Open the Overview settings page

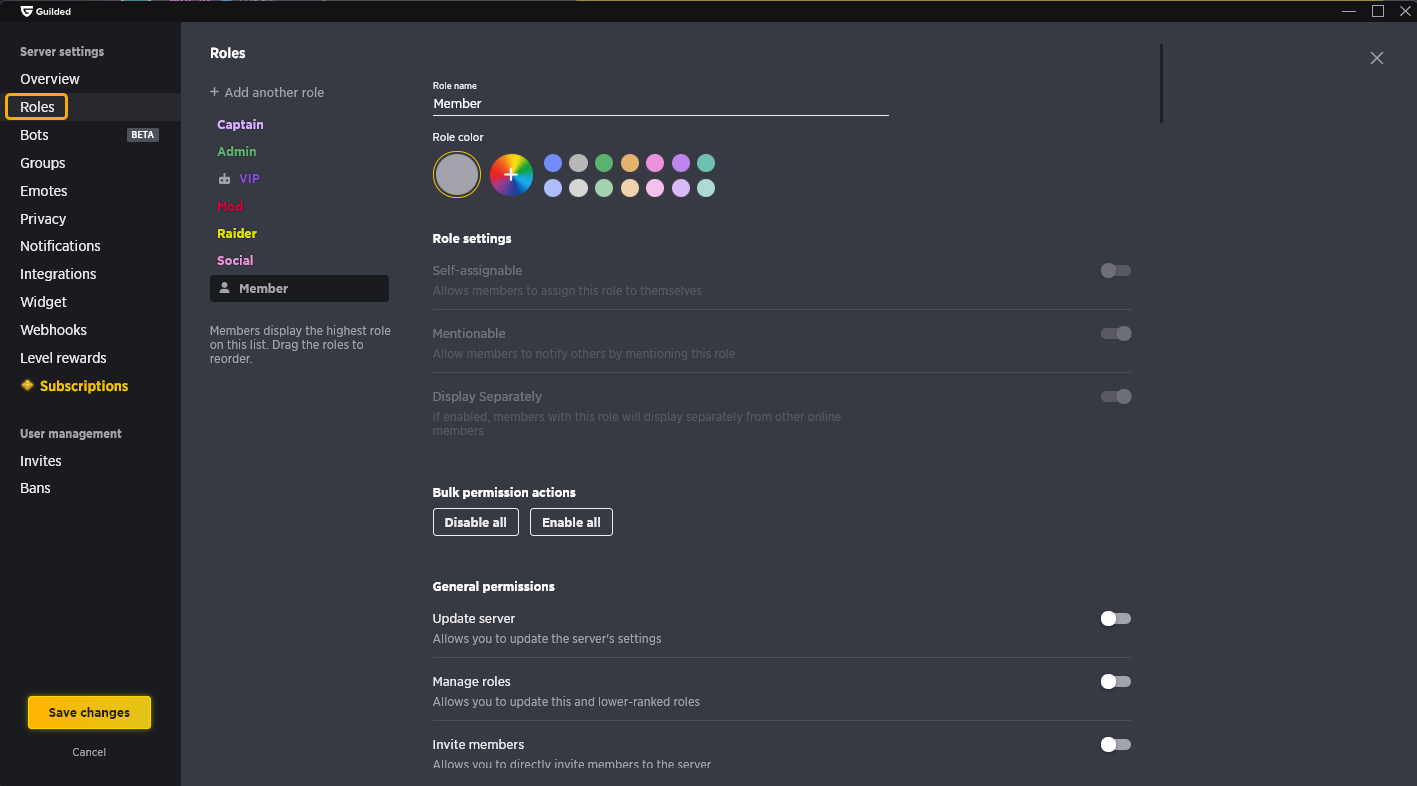pos(50,79)
